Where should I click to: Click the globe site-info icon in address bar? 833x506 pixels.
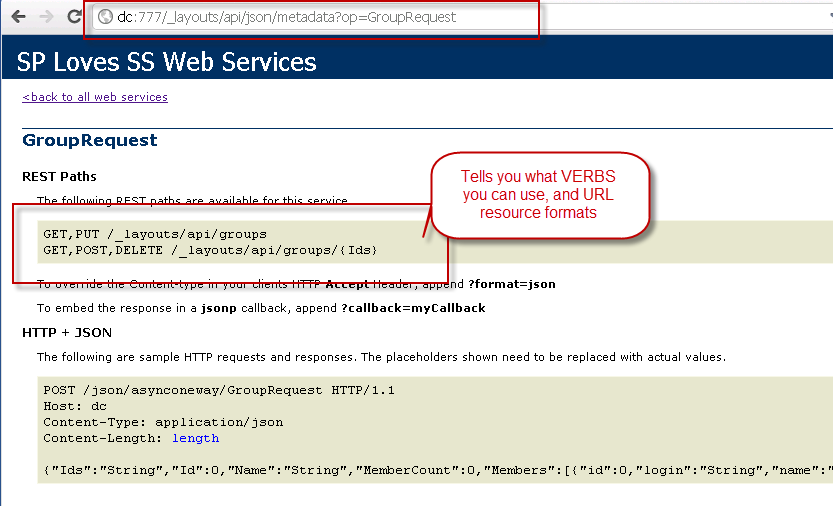(x=104, y=17)
